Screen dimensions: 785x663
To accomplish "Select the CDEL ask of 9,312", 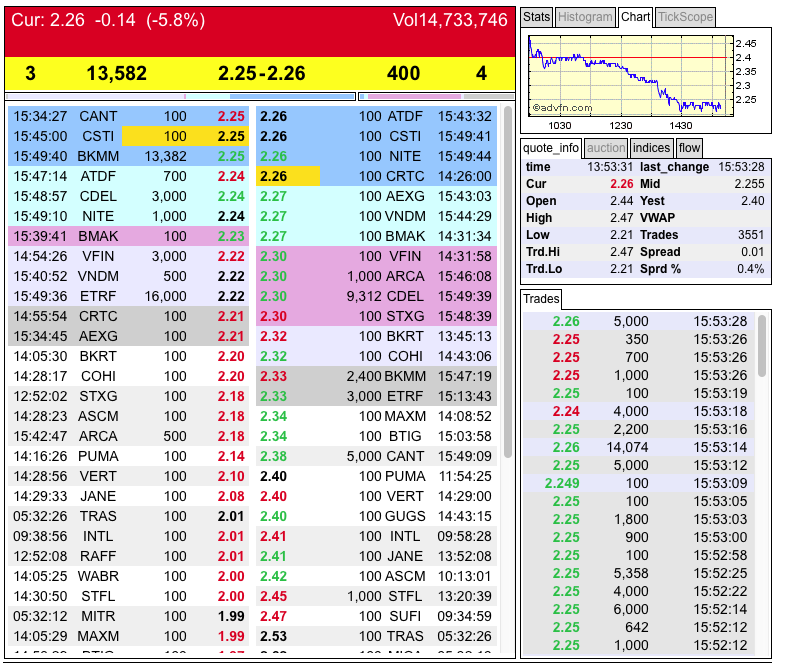I will (376, 296).
